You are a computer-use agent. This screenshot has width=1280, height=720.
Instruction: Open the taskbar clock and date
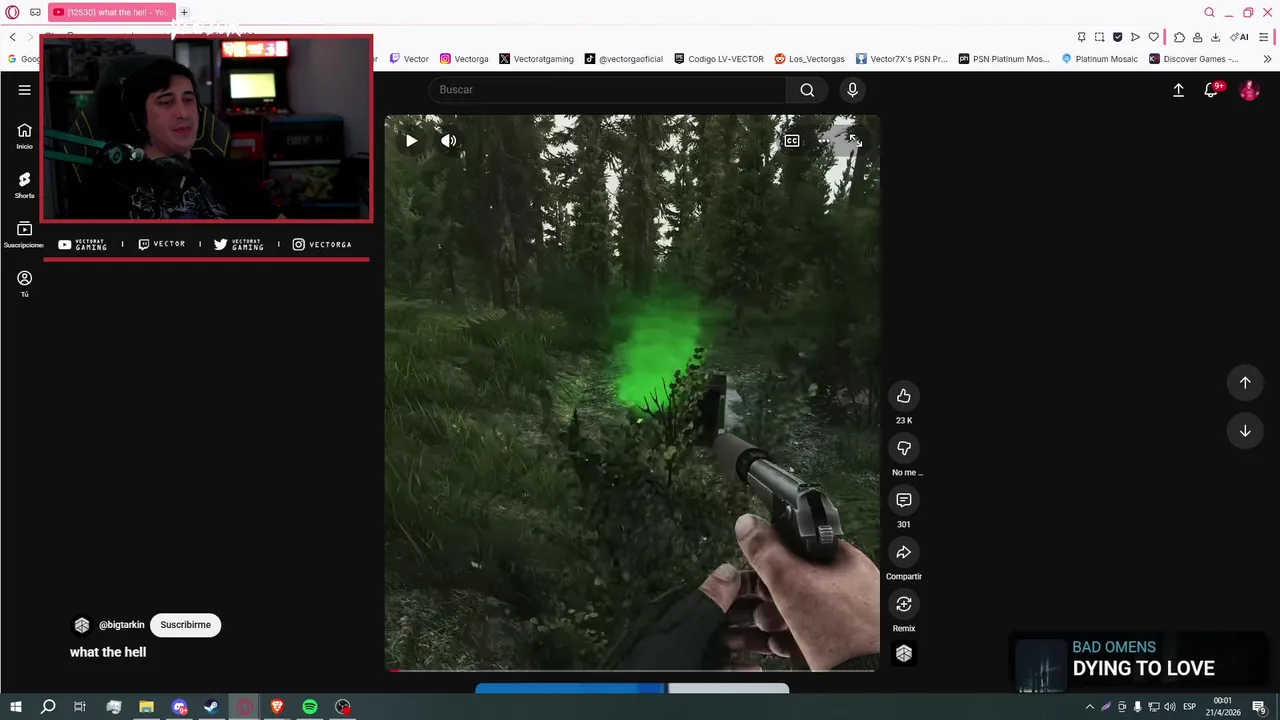click(1223, 707)
